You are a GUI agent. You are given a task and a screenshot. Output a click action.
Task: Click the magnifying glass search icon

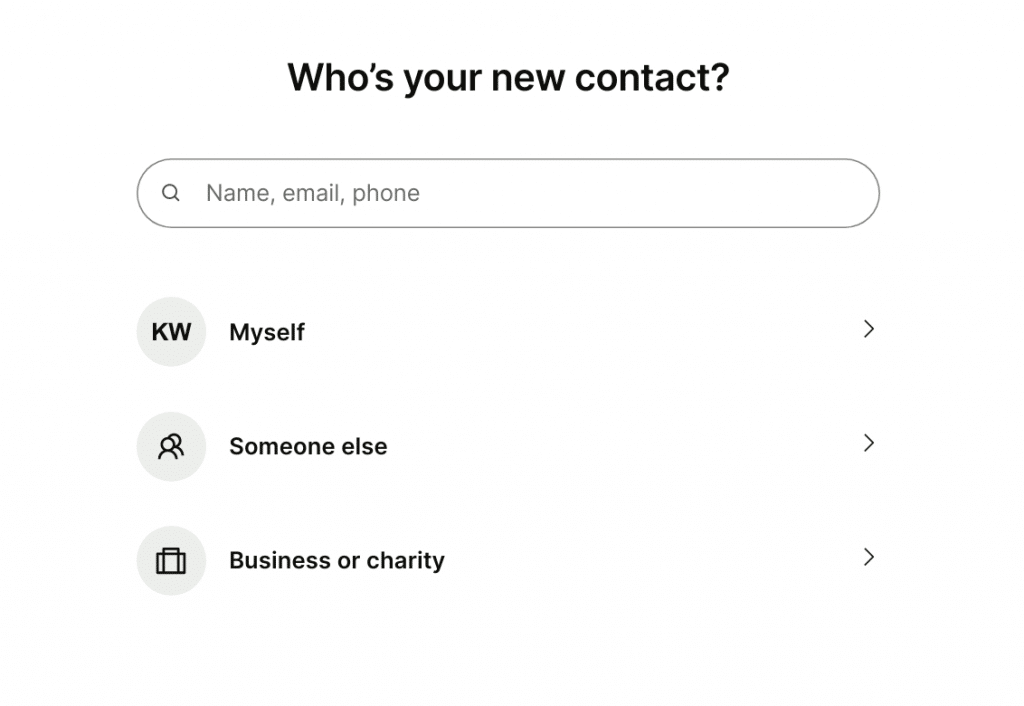[x=170, y=193]
